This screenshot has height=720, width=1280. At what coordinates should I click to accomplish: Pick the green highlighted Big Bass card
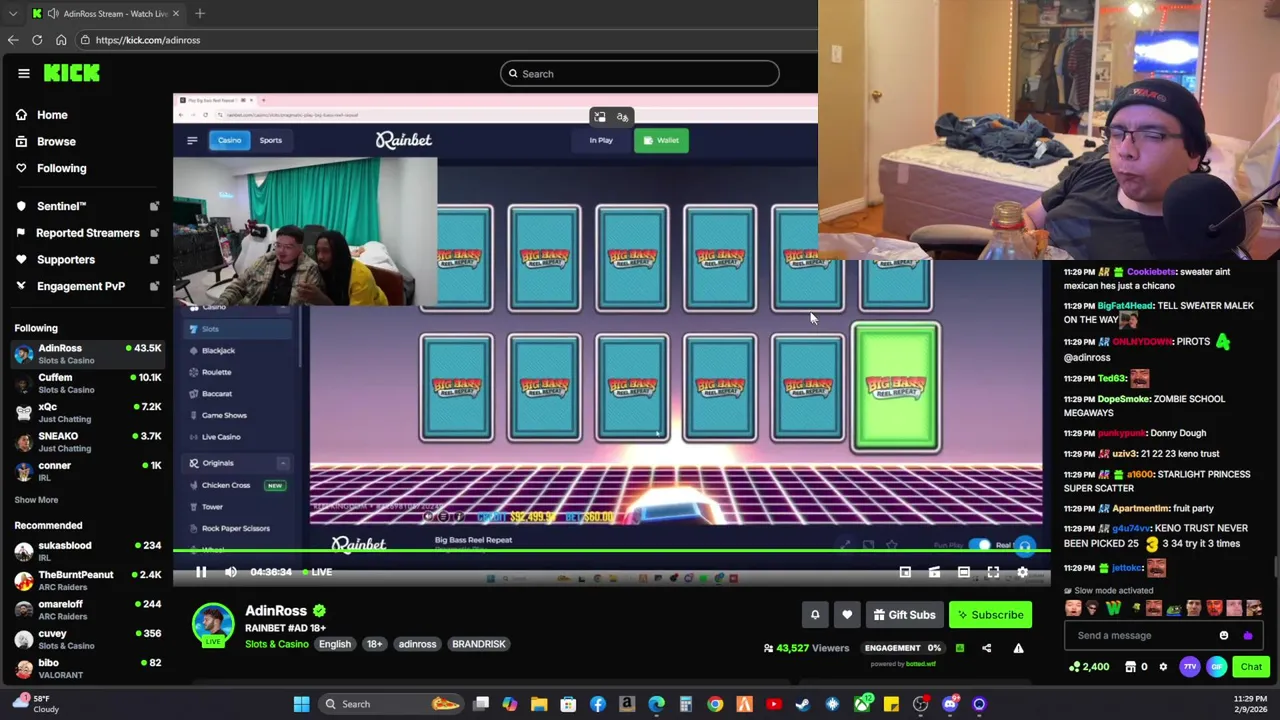896,388
